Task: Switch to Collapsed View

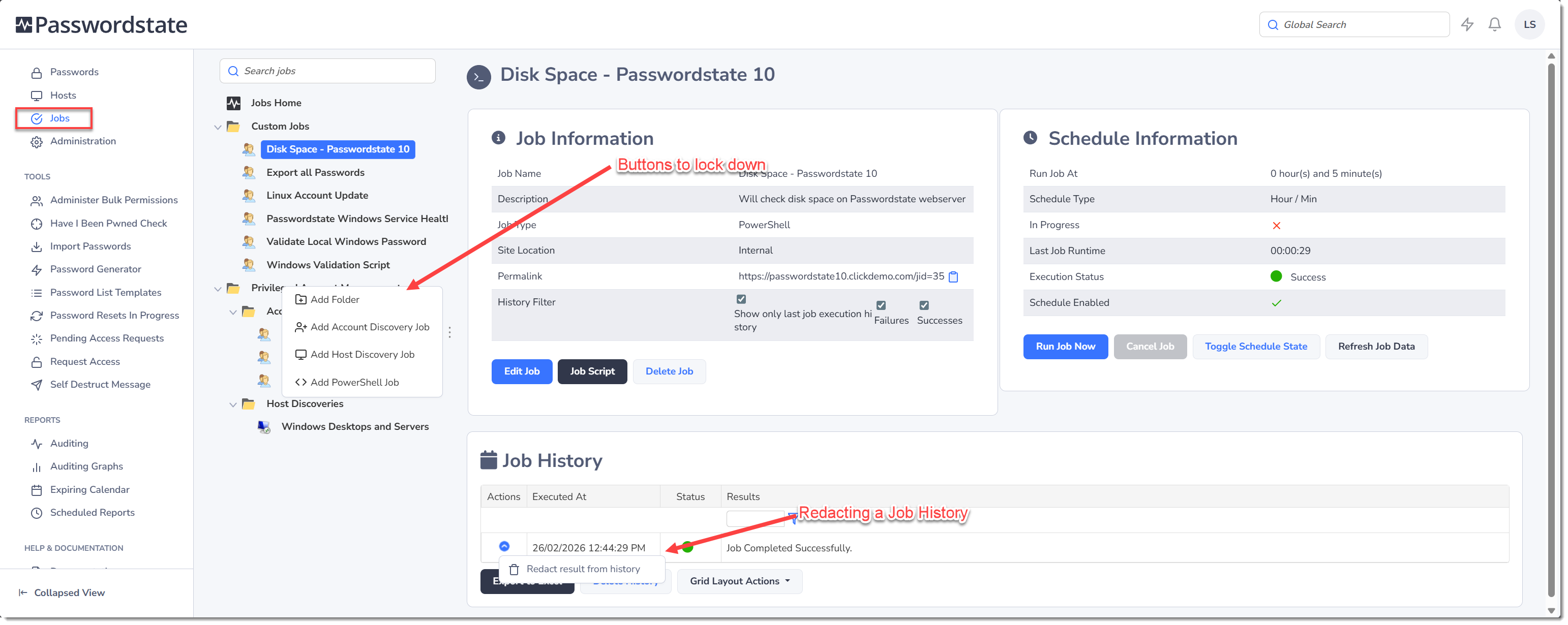Action: point(62,593)
